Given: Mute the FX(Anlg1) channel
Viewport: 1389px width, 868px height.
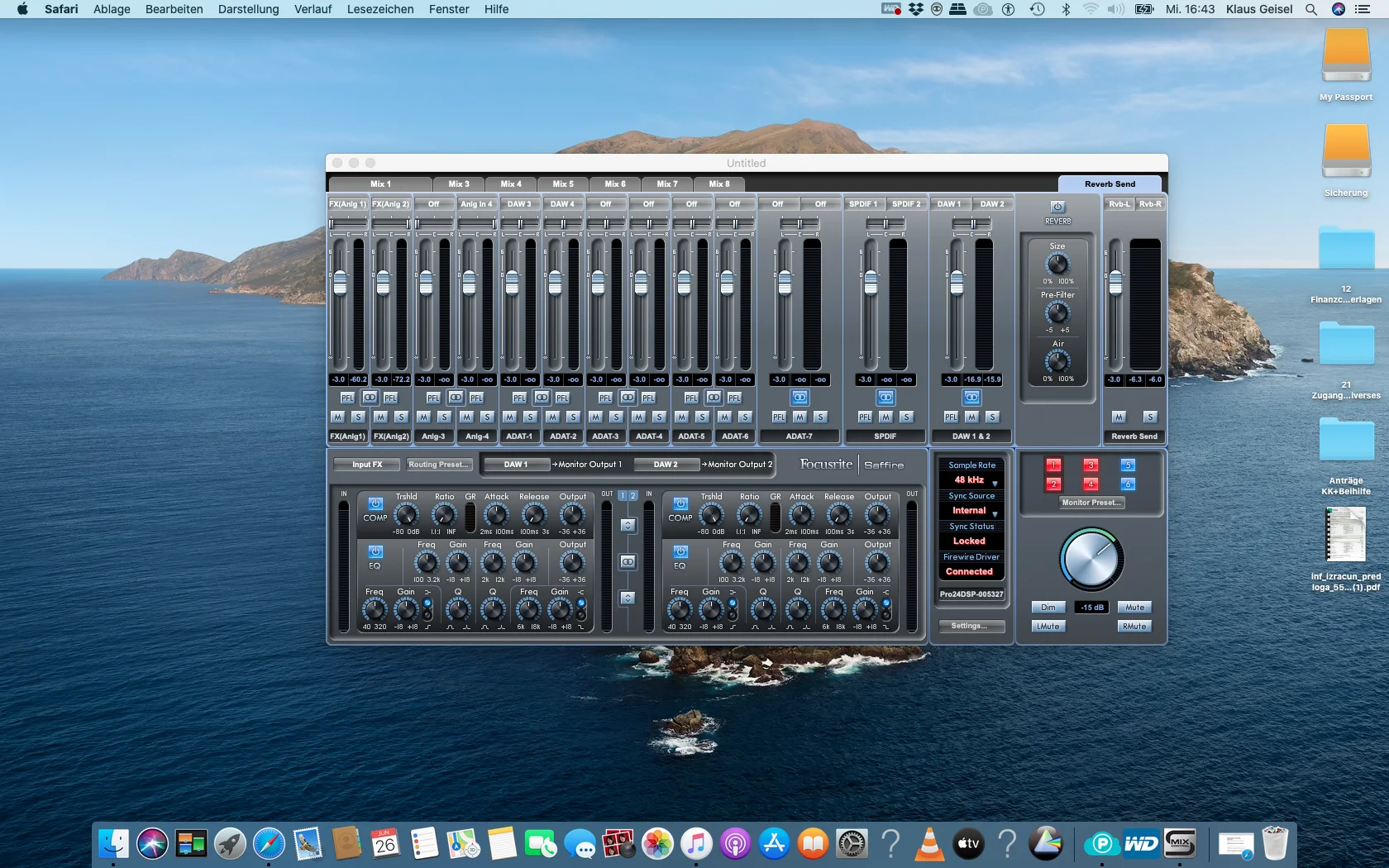Looking at the screenshot, I should point(337,417).
